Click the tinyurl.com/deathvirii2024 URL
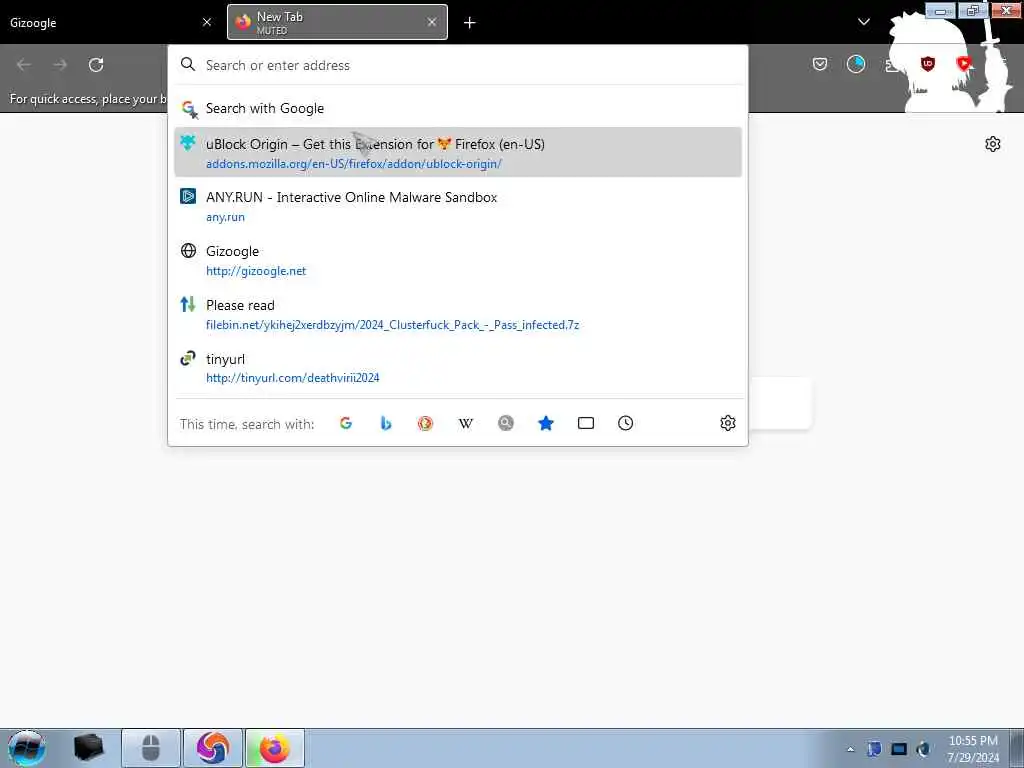 (x=293, y=377)
